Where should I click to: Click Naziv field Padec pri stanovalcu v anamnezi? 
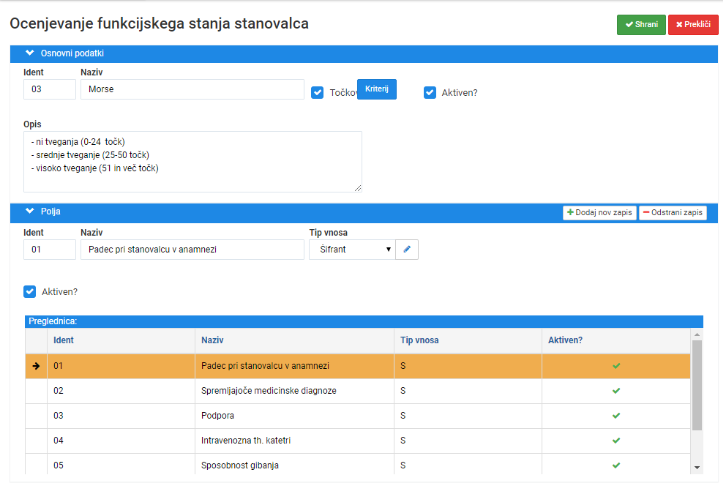pos(192,249)
